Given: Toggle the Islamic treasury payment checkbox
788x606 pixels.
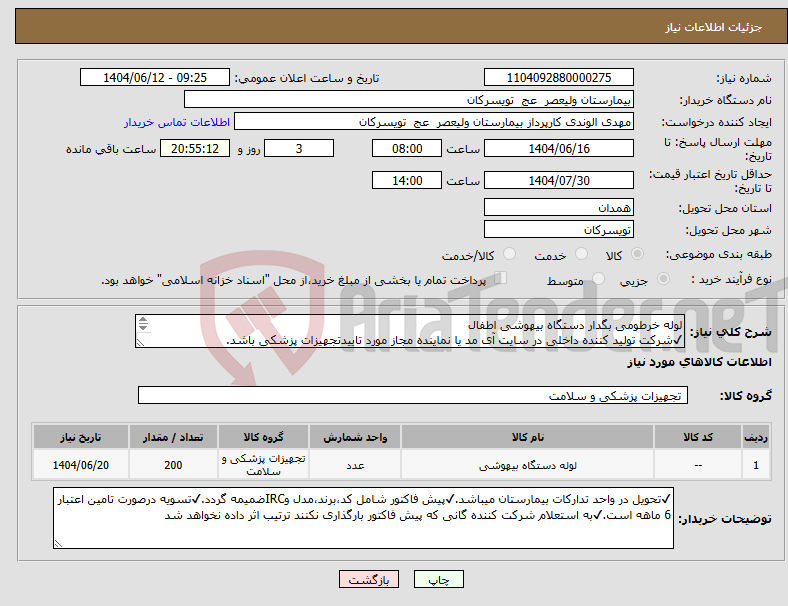Looking at the screenshot, I should coord(501,278).
